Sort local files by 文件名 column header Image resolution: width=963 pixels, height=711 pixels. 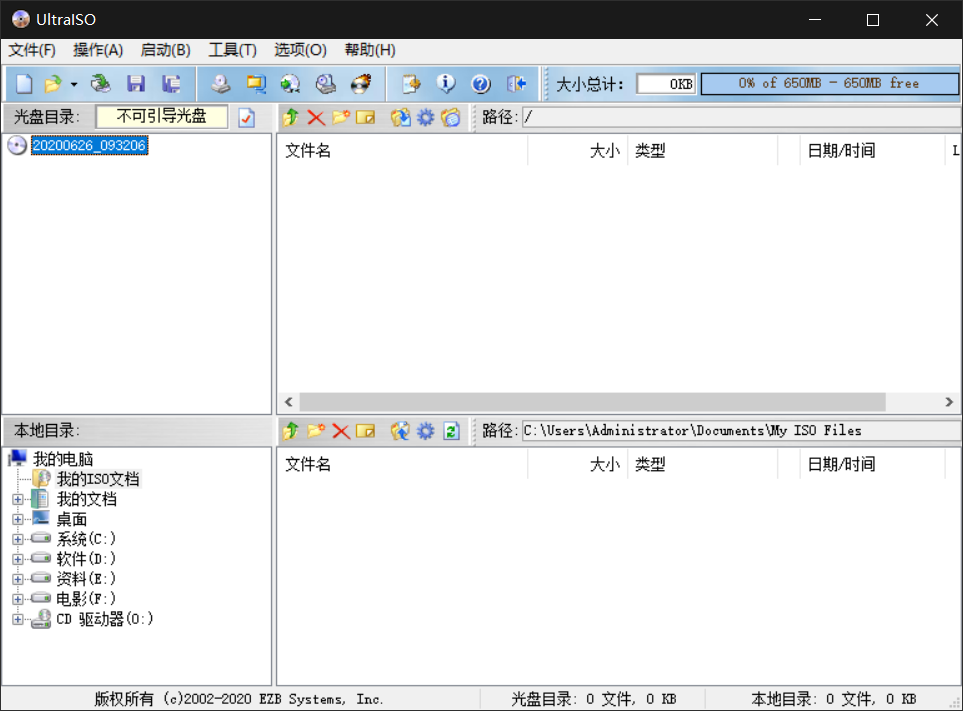tap(403, 464)
